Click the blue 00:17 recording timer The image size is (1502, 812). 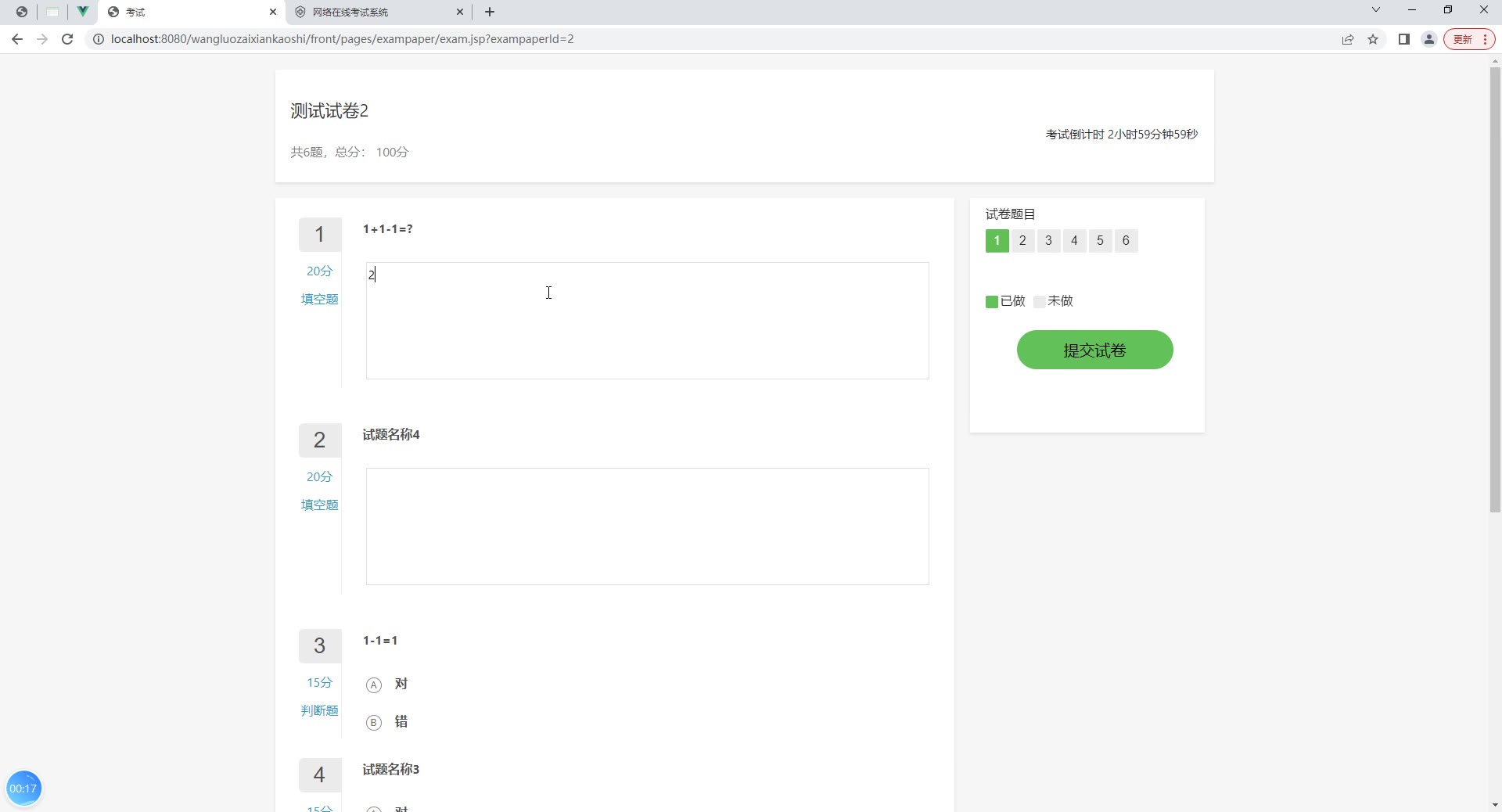point(23,788)
